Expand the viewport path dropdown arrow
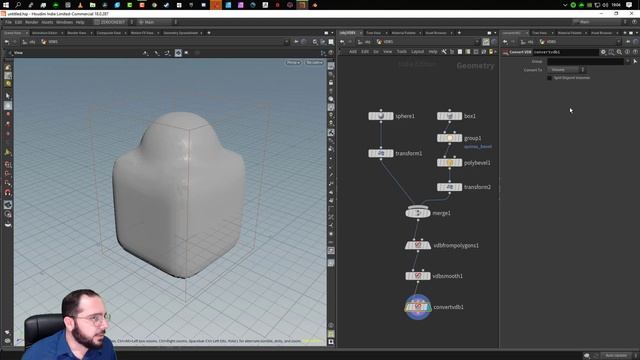Image resolution: width=640 pixels, height=360 pixels. (x=287, y=42)
